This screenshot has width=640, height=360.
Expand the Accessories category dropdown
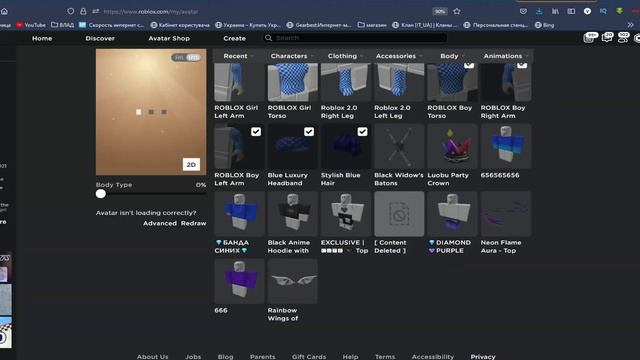(x=399, y=56)
